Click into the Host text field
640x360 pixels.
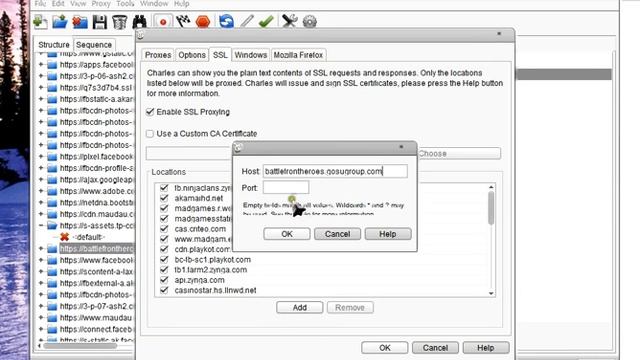point(335,171)
